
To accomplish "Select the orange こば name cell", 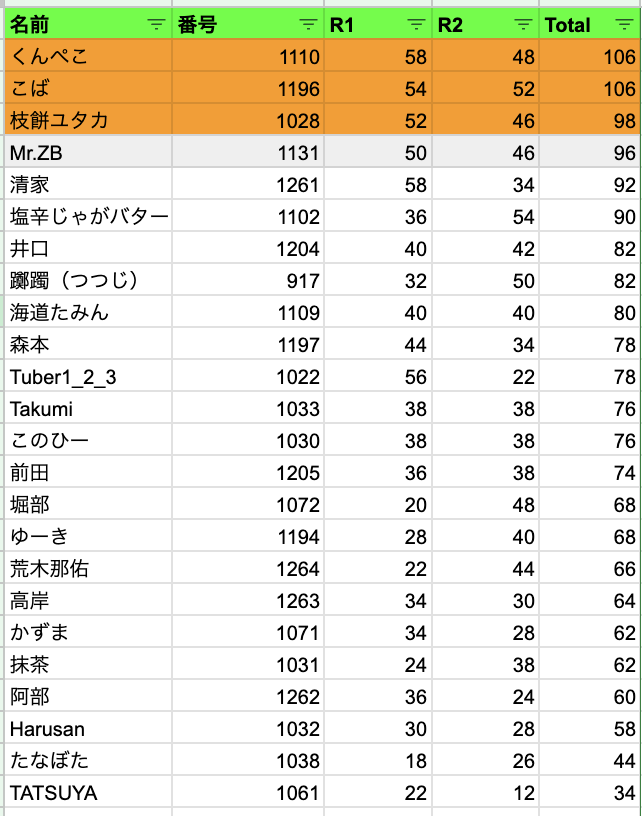I will coord(88,89).
